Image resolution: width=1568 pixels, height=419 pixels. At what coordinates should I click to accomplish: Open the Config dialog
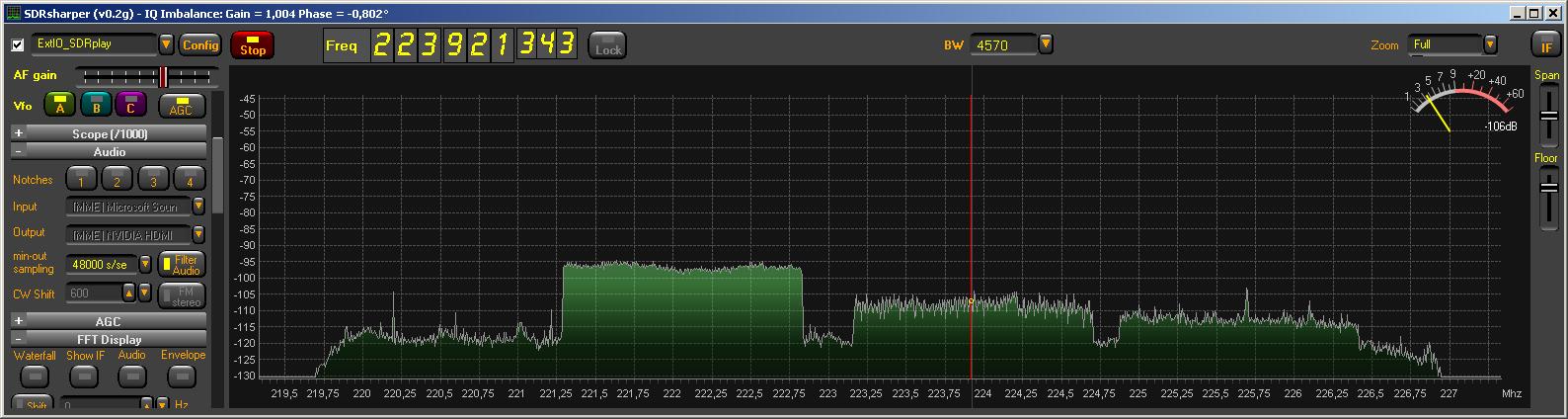click(x=200, y=44)
